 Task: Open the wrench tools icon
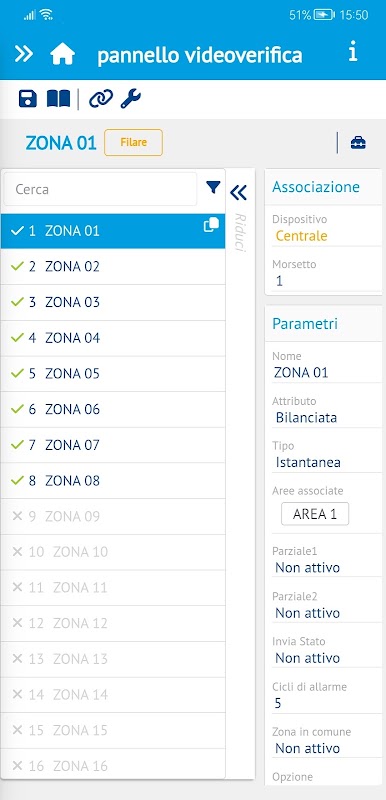(131, 98)
